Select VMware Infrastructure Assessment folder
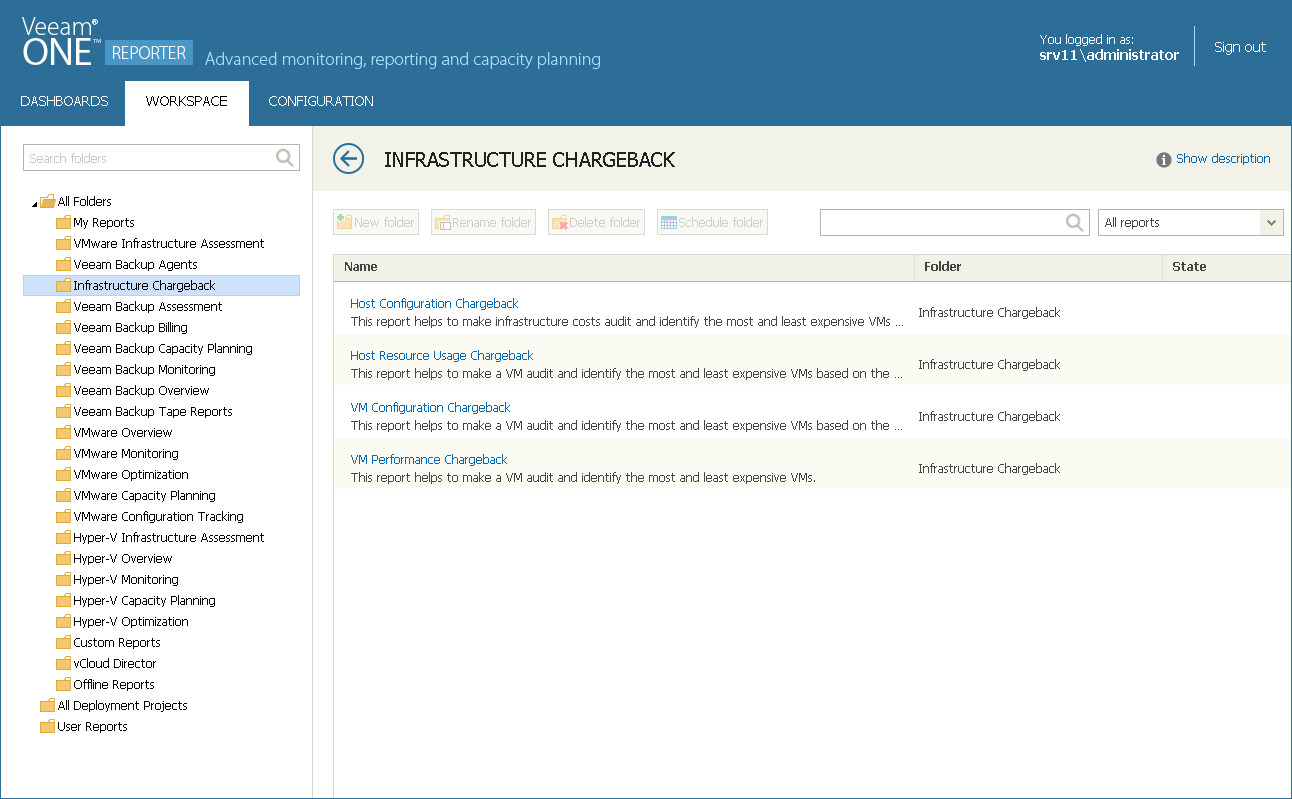The image size is (1292, 799). click(x=168, y=243)
